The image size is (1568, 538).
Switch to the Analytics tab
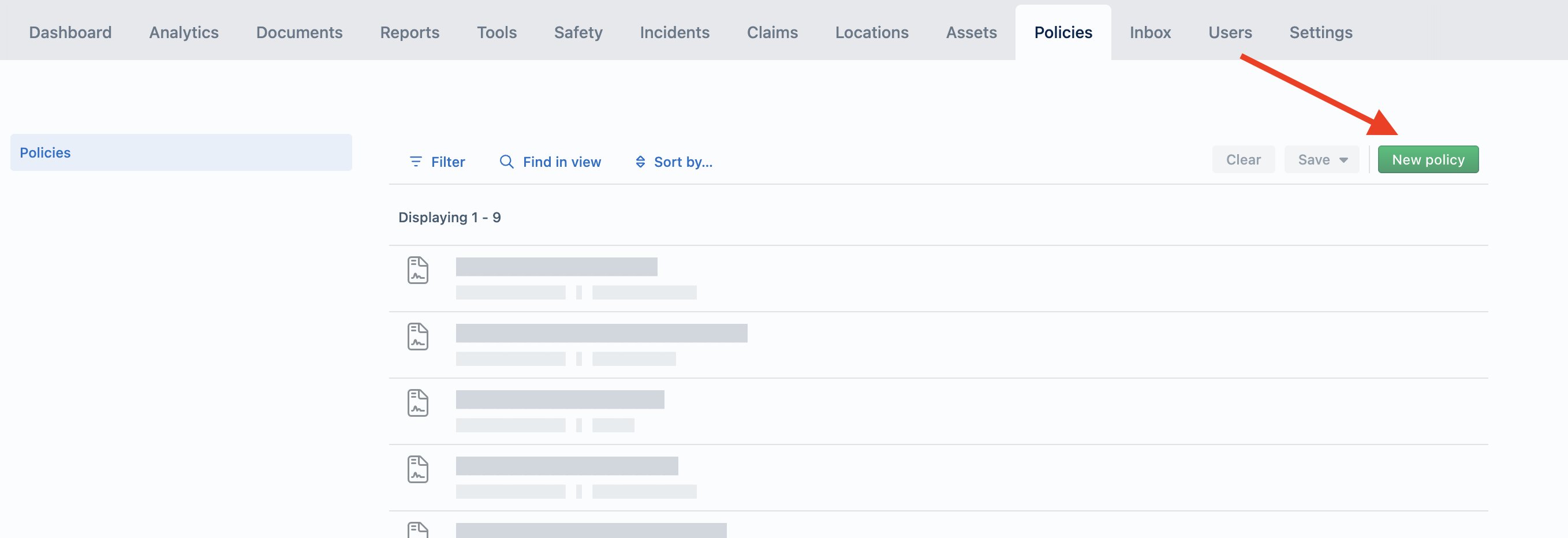[184, 32]
